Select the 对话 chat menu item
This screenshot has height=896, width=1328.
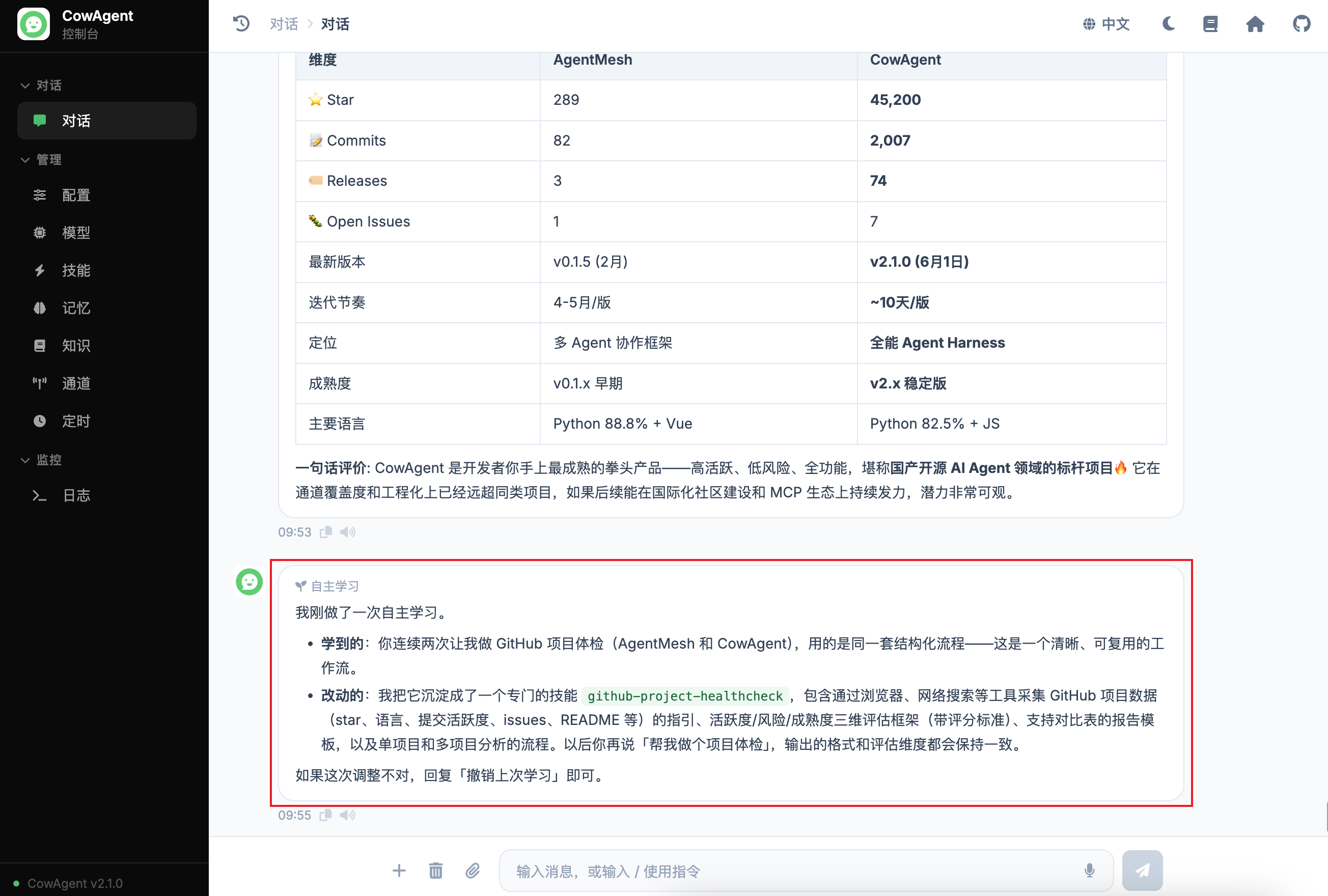107,121
